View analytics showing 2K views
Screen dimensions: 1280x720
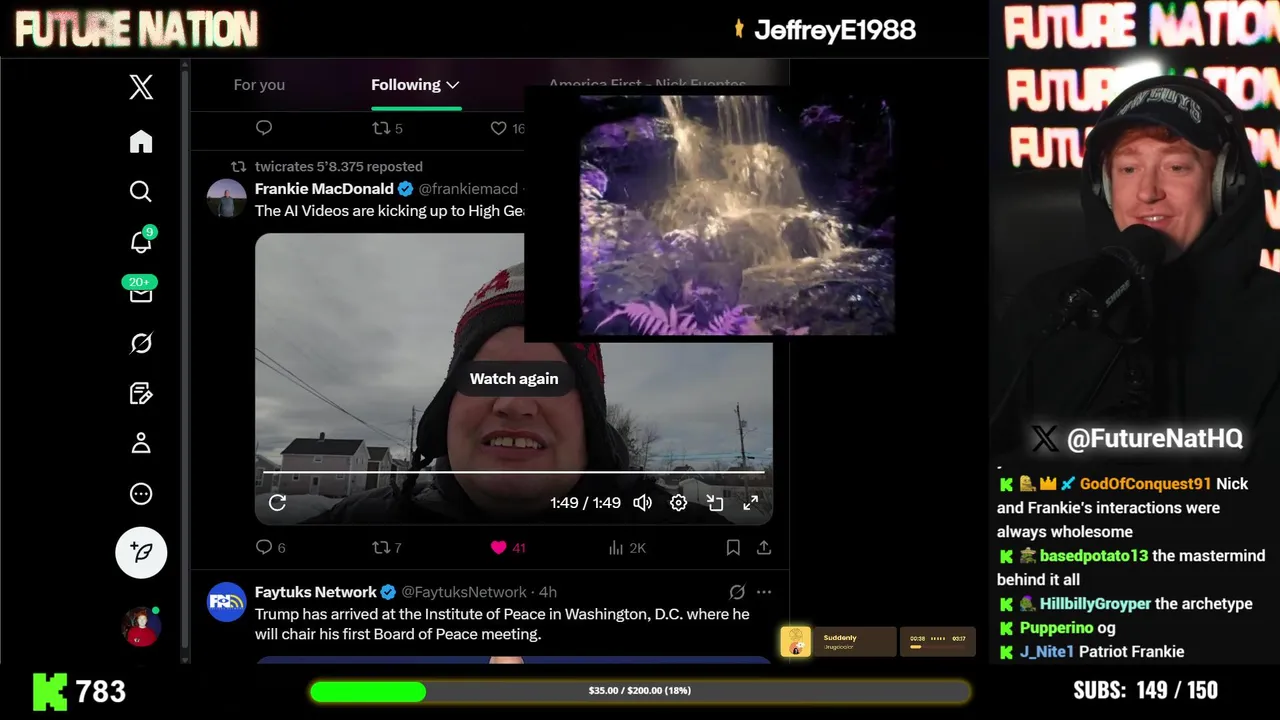point(627,547)
